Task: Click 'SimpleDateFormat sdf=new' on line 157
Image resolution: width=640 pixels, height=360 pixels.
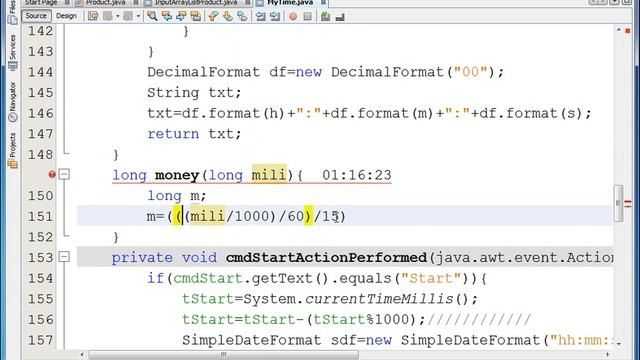Action: tap(287, 340)
